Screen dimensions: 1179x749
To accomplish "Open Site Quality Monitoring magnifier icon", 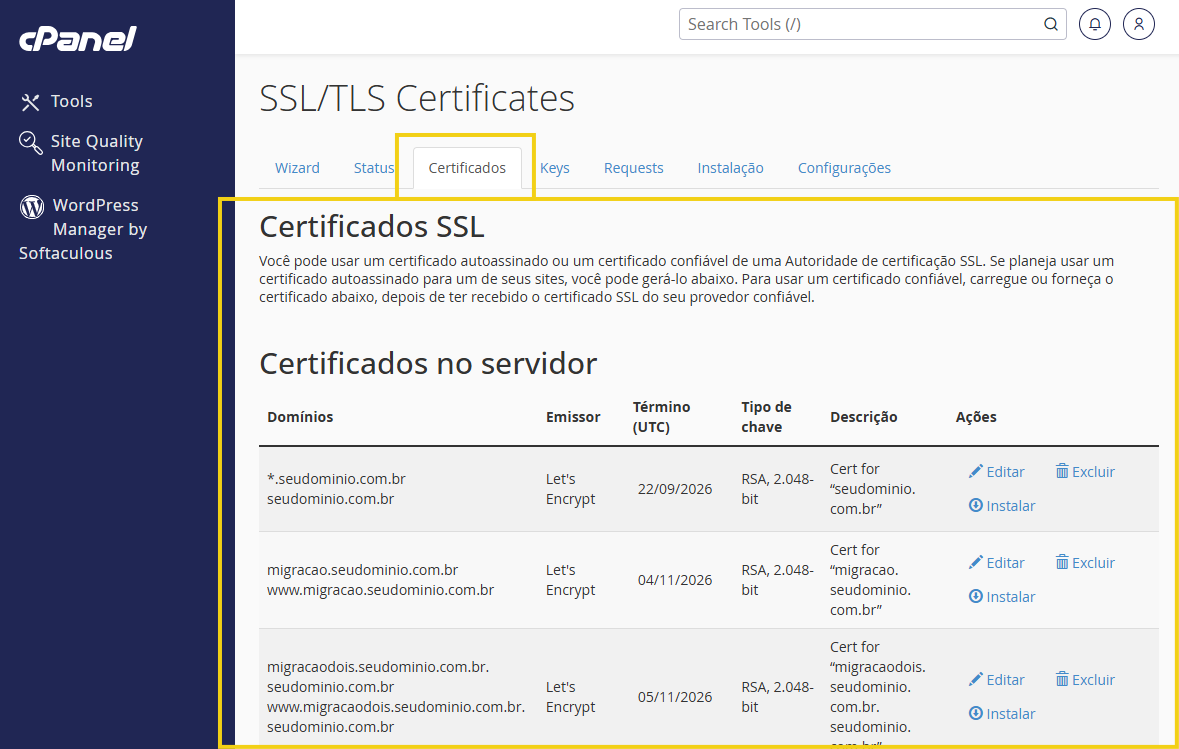I will click(31, 142).
